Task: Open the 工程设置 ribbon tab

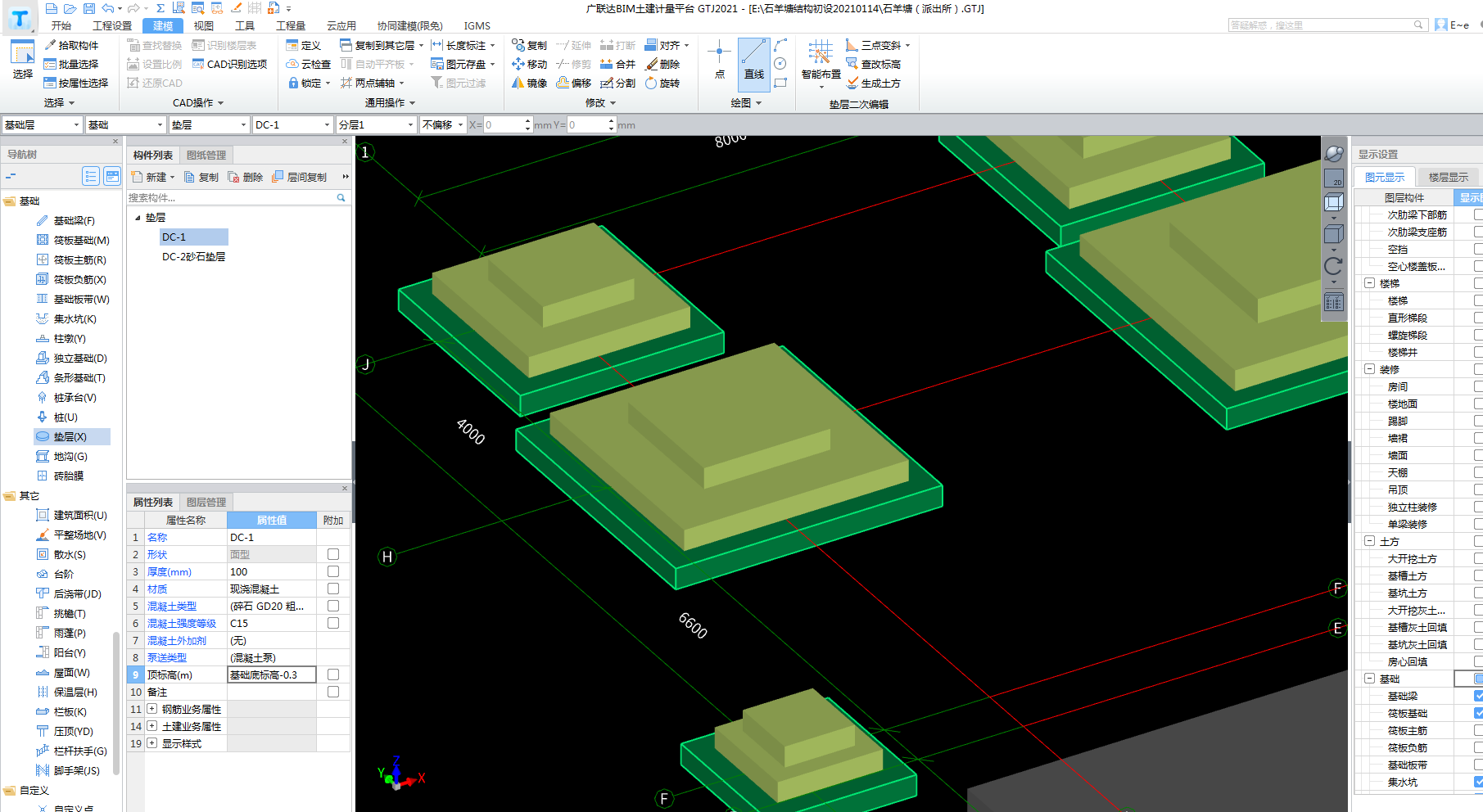Action: pyautogui.click(x=112, y=25)
